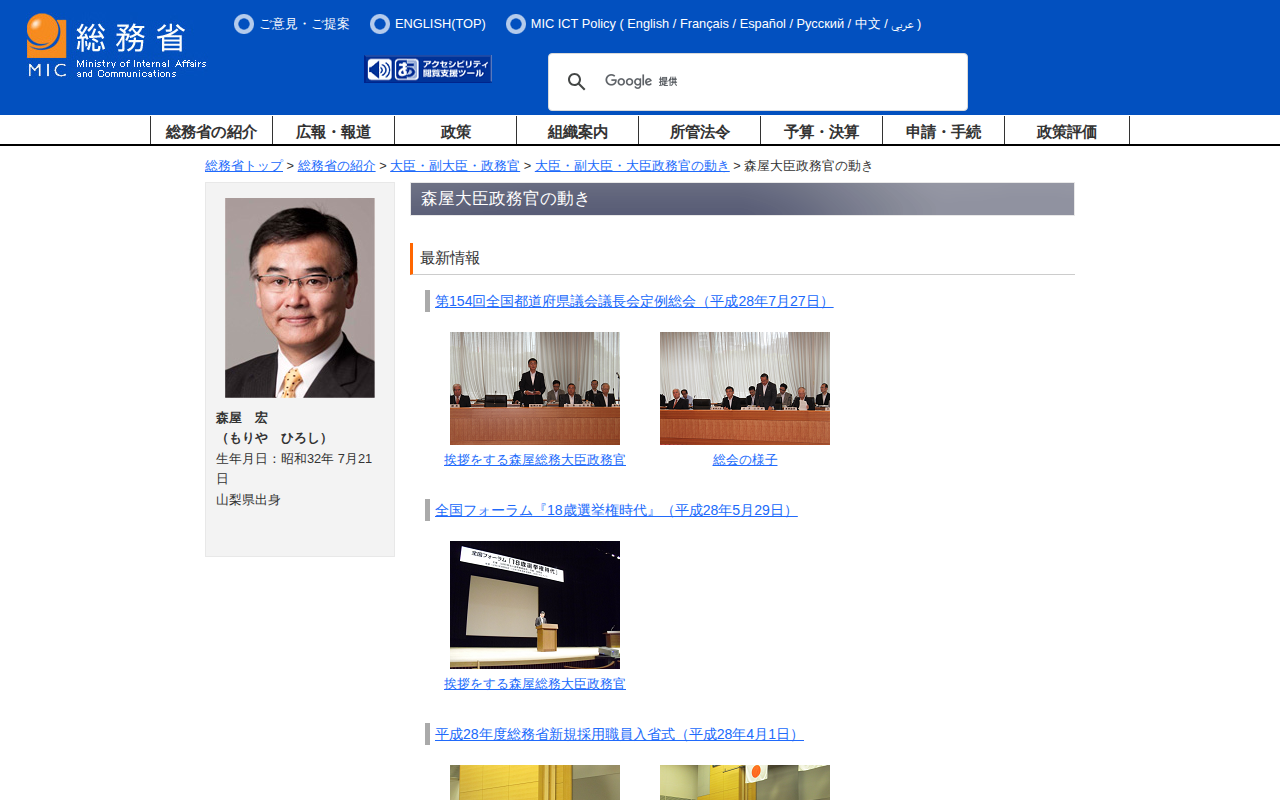Open the 総務省の紹介 menu
This screenshot has width=1280, height=800.
[211, 131]
